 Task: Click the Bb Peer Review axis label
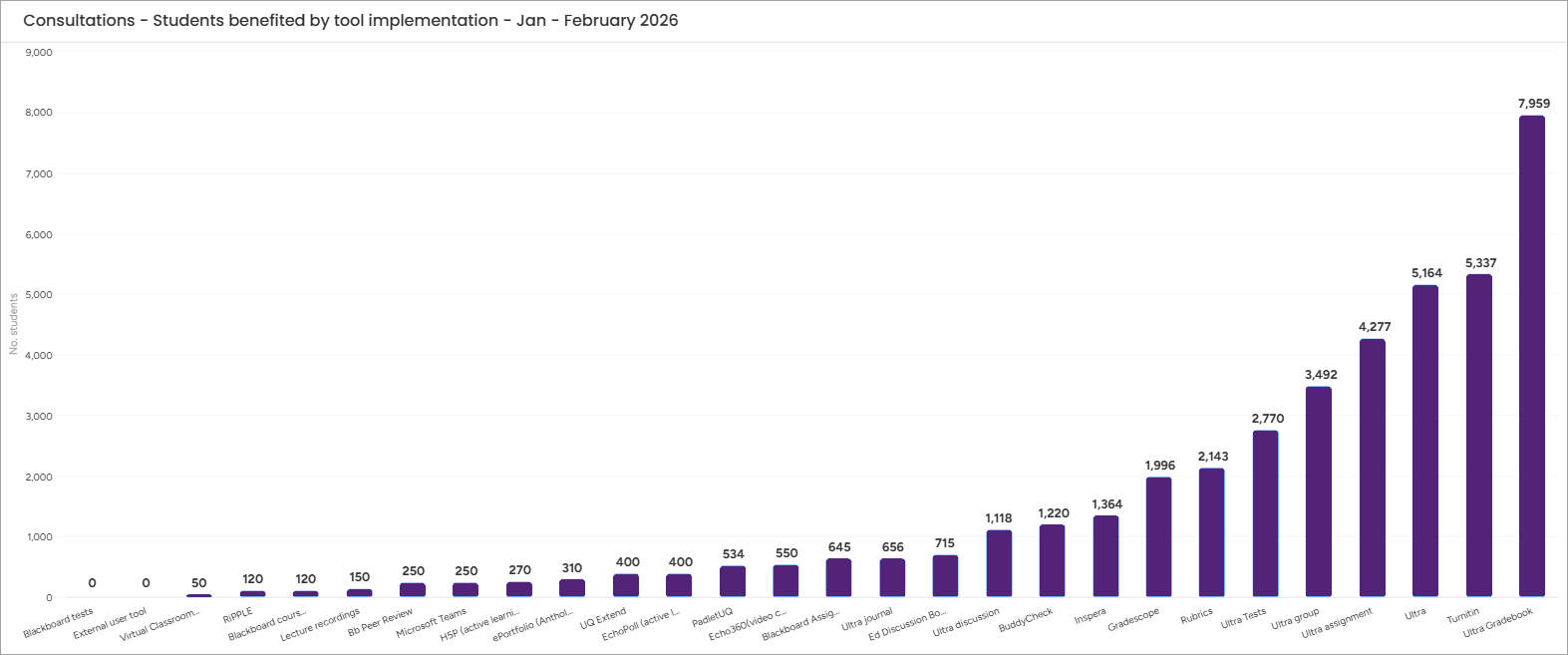380,623
